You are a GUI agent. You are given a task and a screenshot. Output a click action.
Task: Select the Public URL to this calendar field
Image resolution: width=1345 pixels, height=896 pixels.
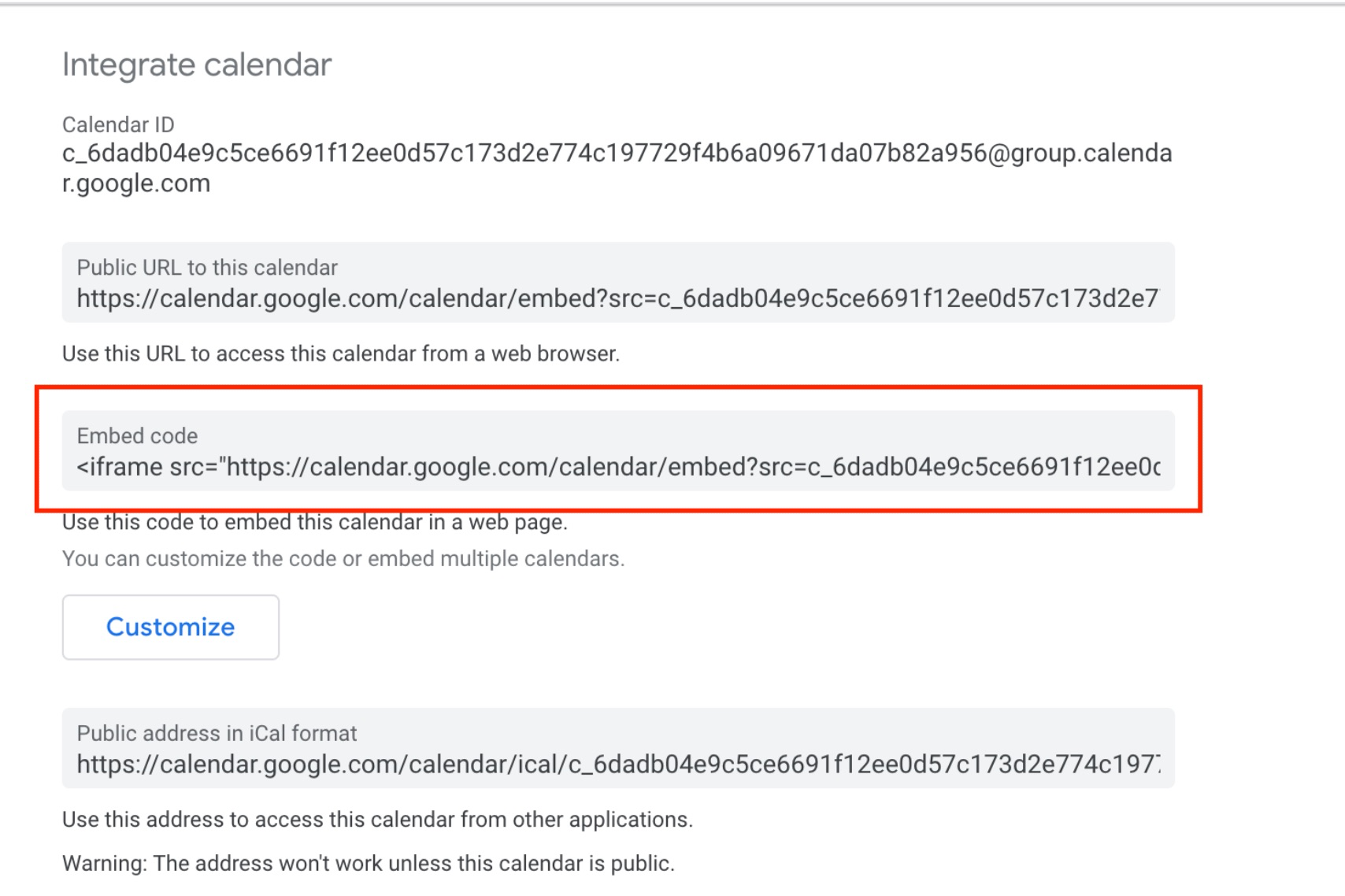(x=618, y=282)
